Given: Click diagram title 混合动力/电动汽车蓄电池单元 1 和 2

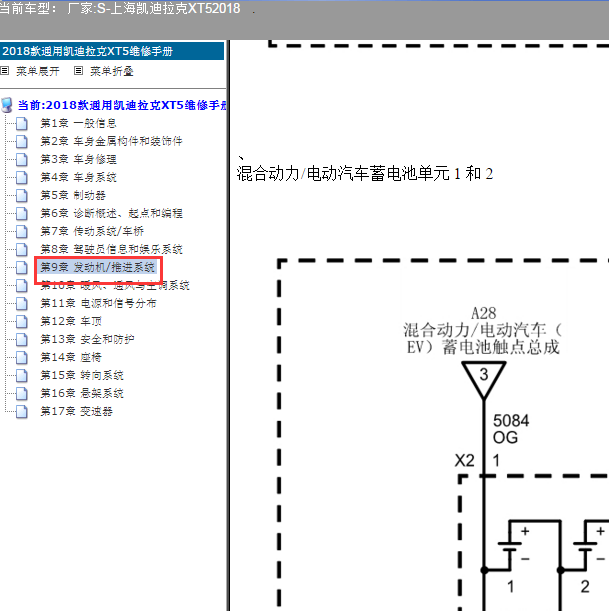Looking at the screenshot, I should (x=365, y=173).
